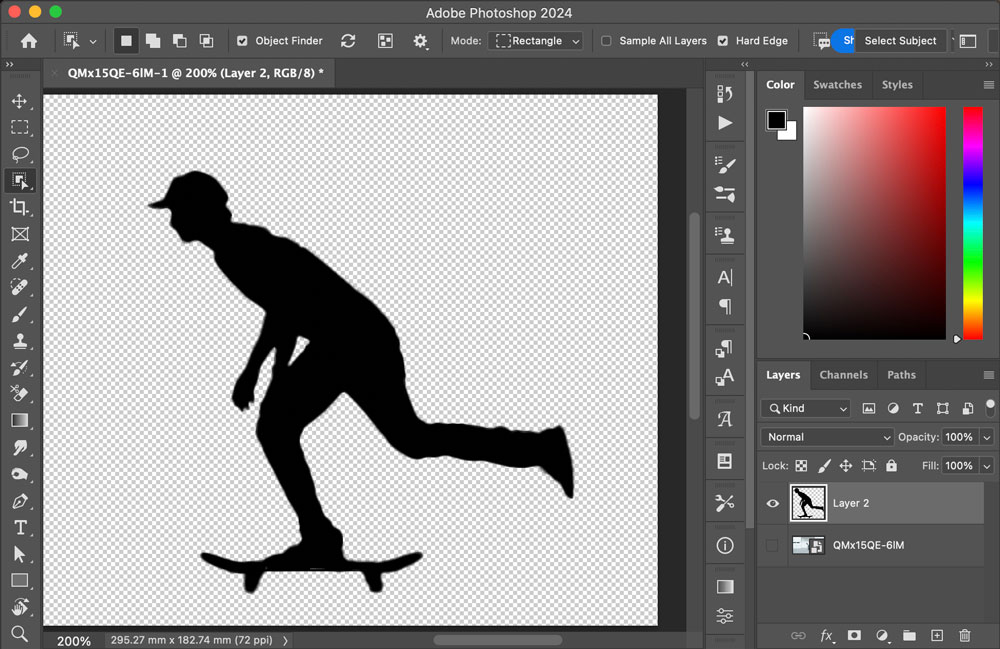1000x649 pixels.
Task: Enable Sample All Layers checkbox
Action: click(607, 41)
